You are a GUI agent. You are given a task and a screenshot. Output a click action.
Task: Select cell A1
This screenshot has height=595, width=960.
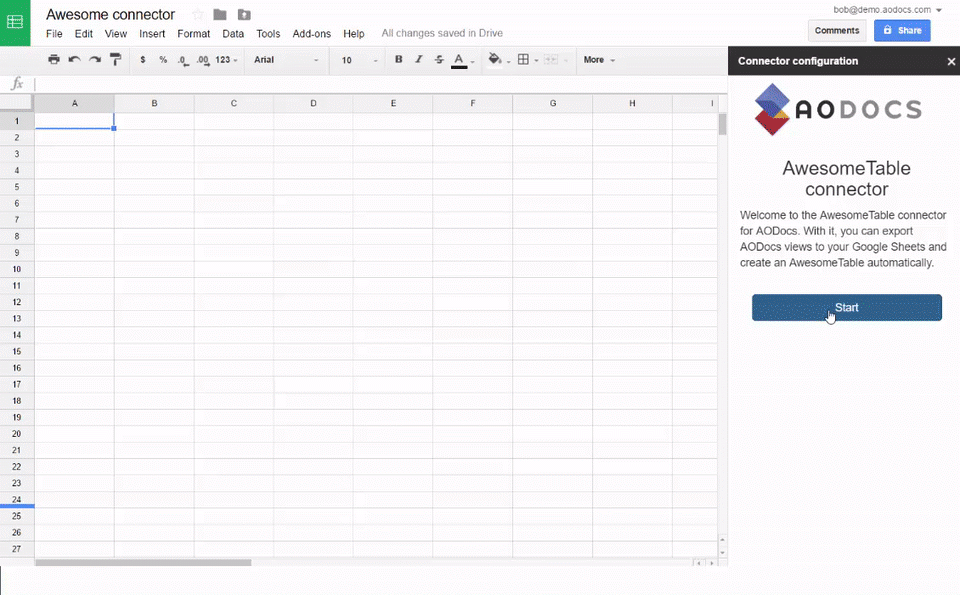tap(74, 121)
